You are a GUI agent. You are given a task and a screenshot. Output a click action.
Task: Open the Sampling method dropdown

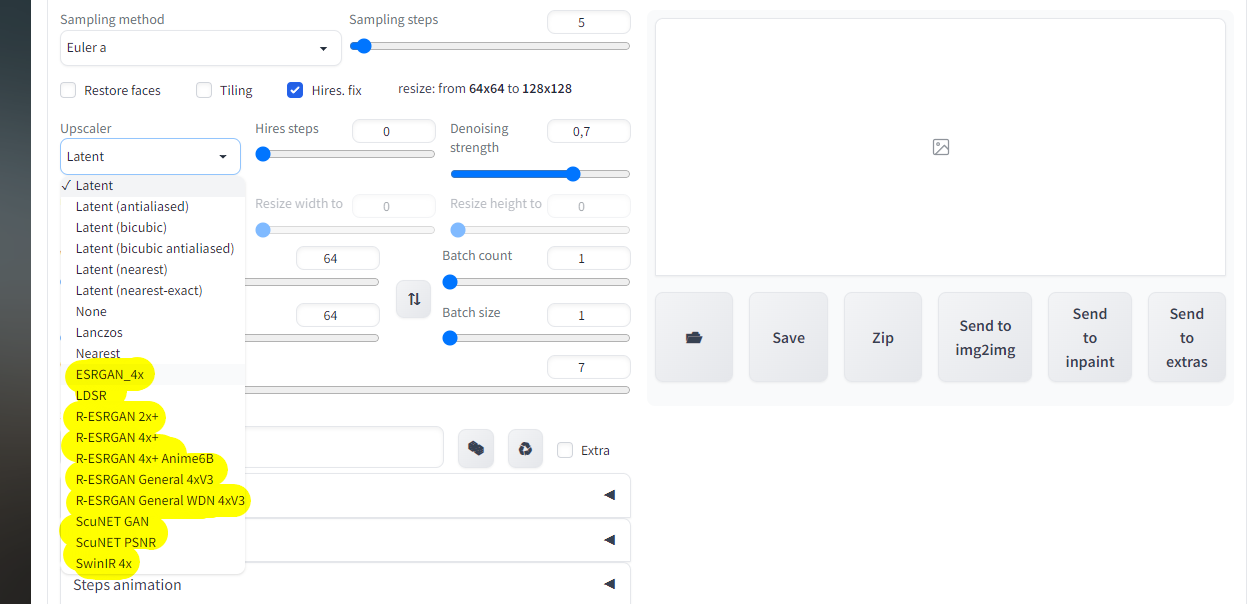[x=200, y=48]
